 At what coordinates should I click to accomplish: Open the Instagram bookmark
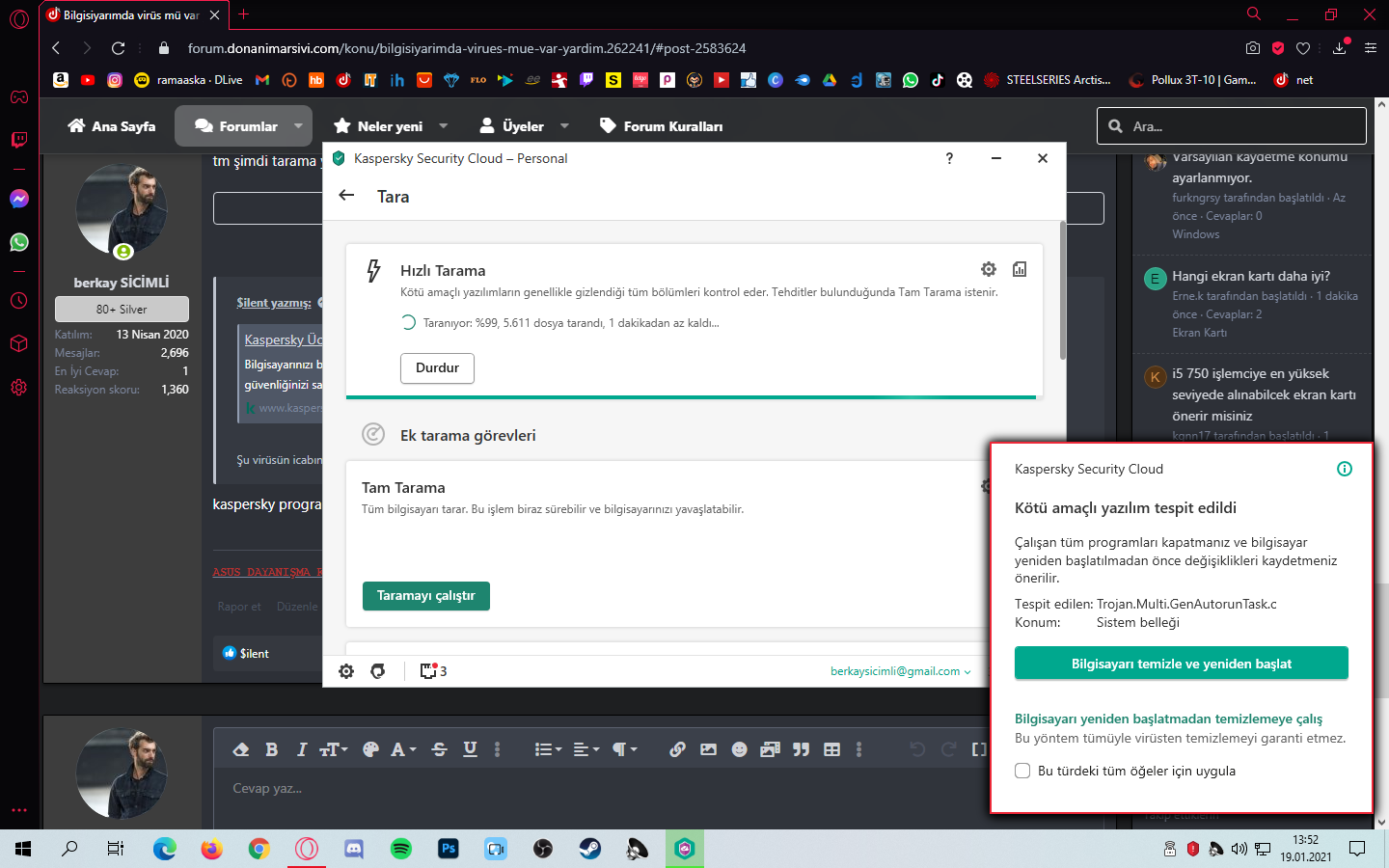click(115, 80)
